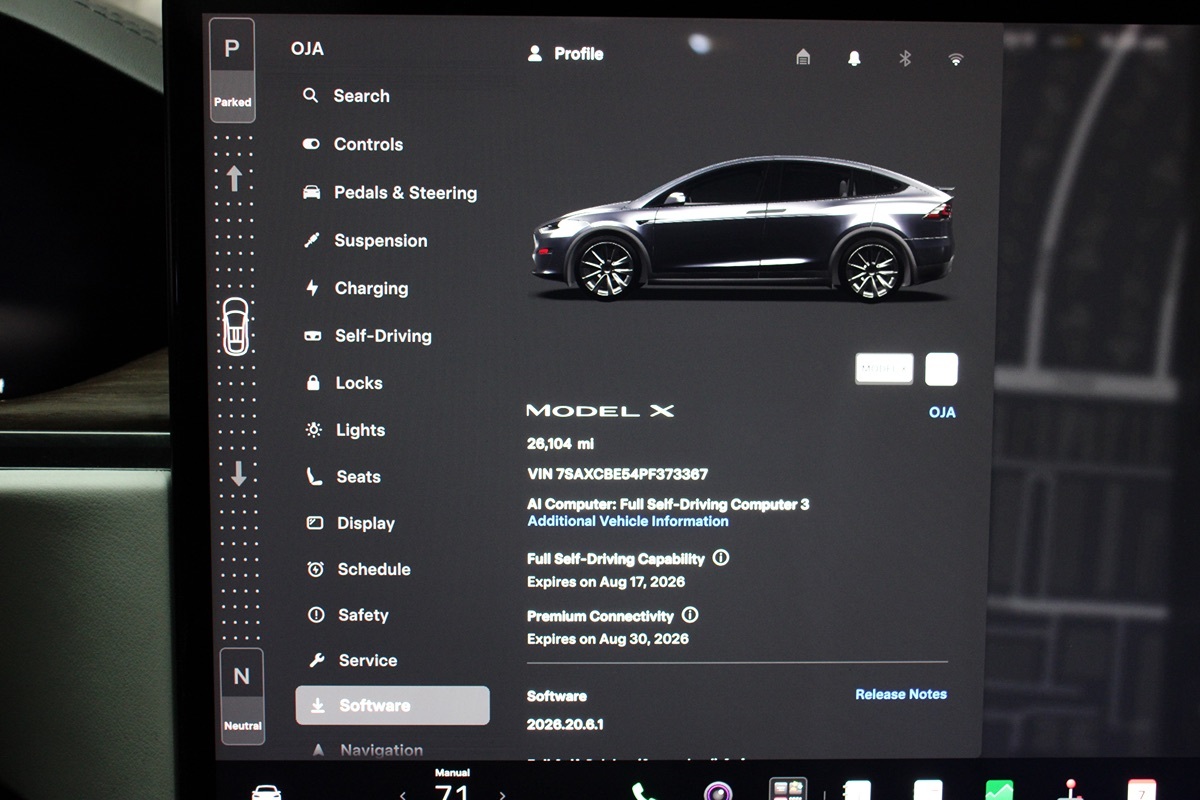Open the Controls menu
The width and height of the screenshot is (1200, 800).
(x=353, y=144)
